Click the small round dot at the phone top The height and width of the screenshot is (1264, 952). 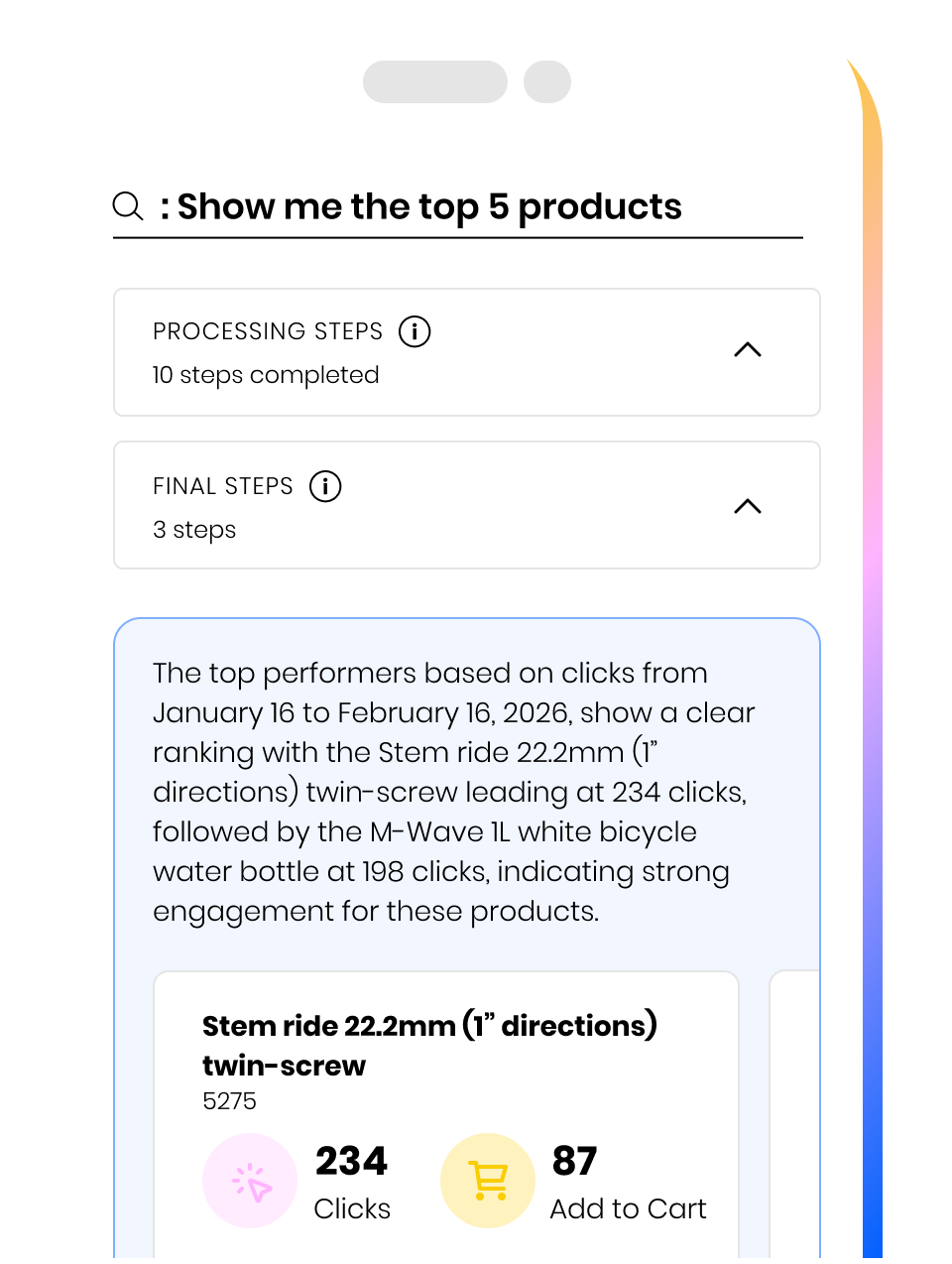click(547, 82)
